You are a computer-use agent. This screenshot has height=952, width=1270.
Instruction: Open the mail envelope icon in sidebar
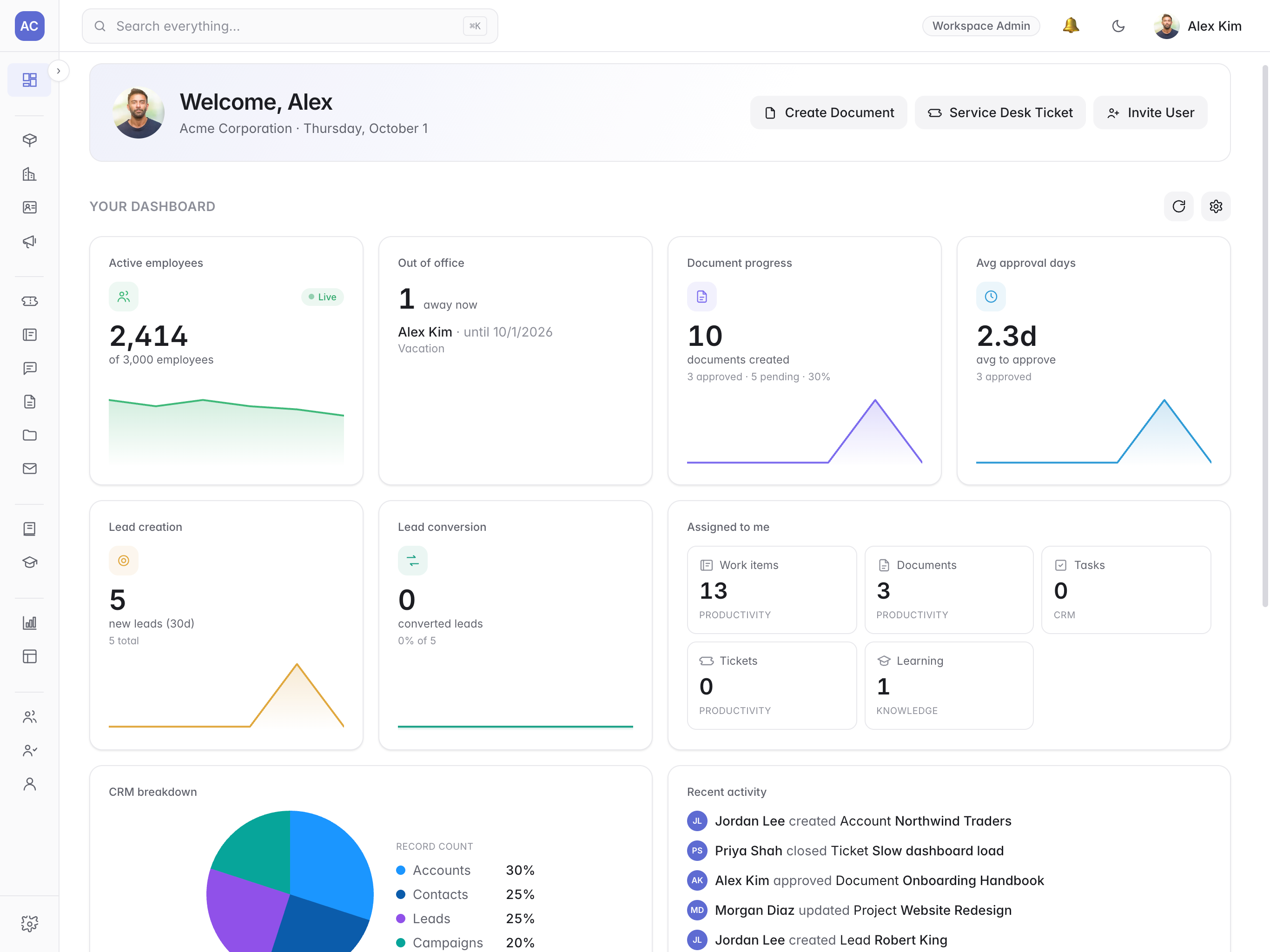tap(29, 469)
